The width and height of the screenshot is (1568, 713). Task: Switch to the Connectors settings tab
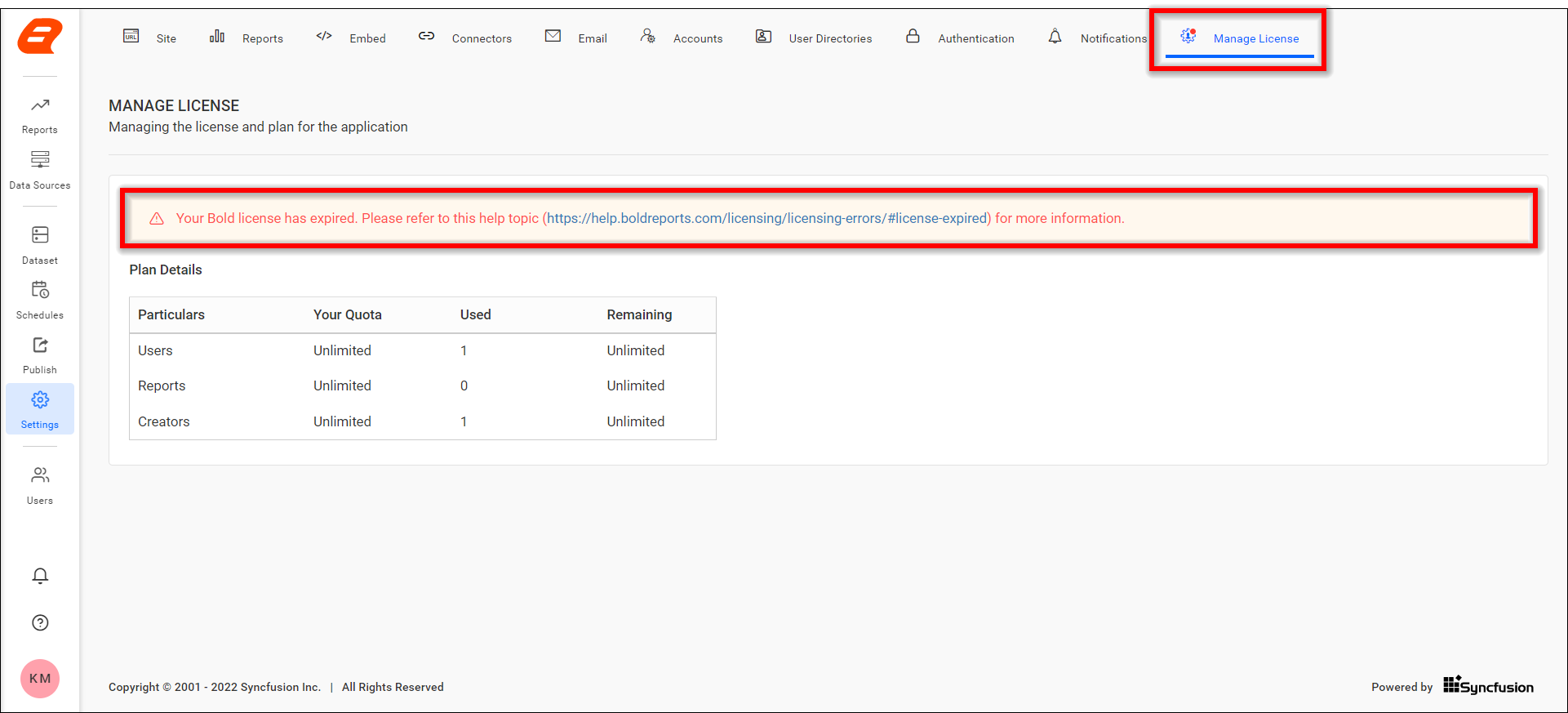[x=482, y=38]
